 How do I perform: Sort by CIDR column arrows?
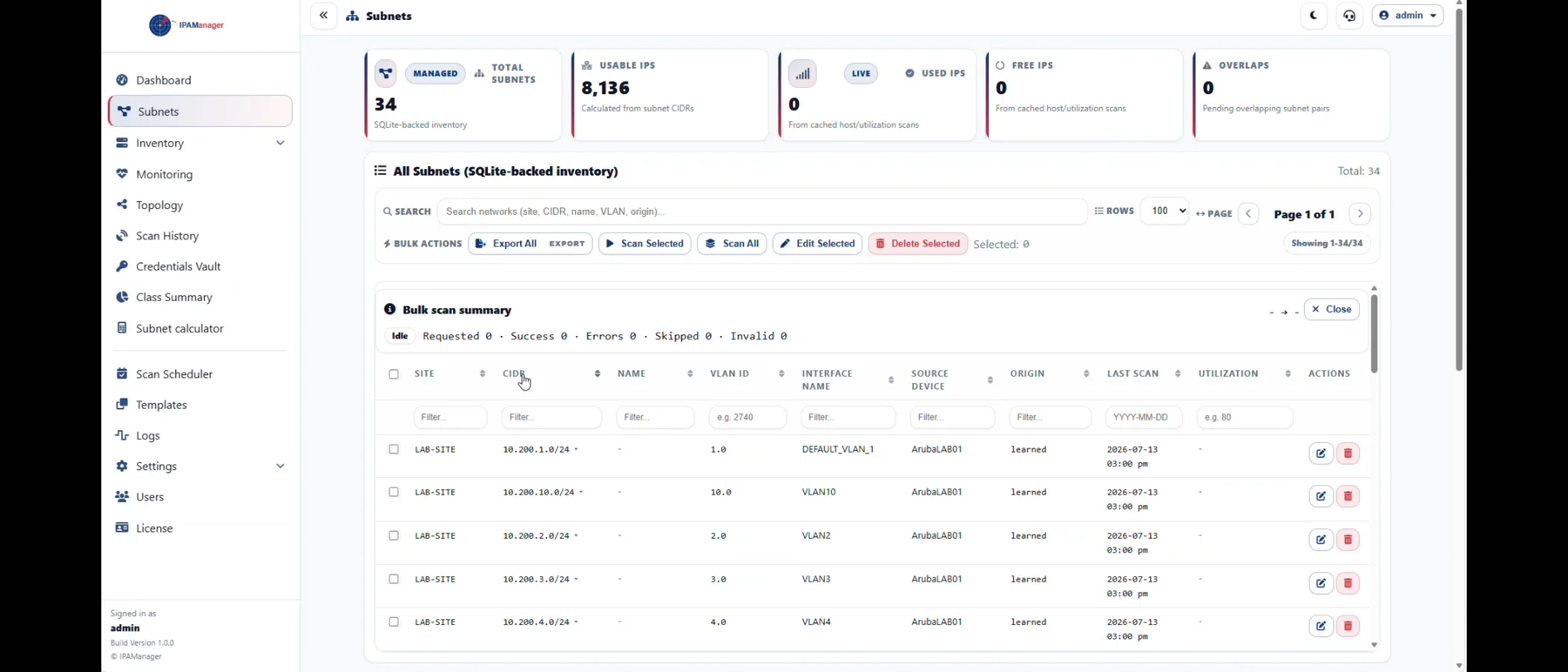(598, 374)
